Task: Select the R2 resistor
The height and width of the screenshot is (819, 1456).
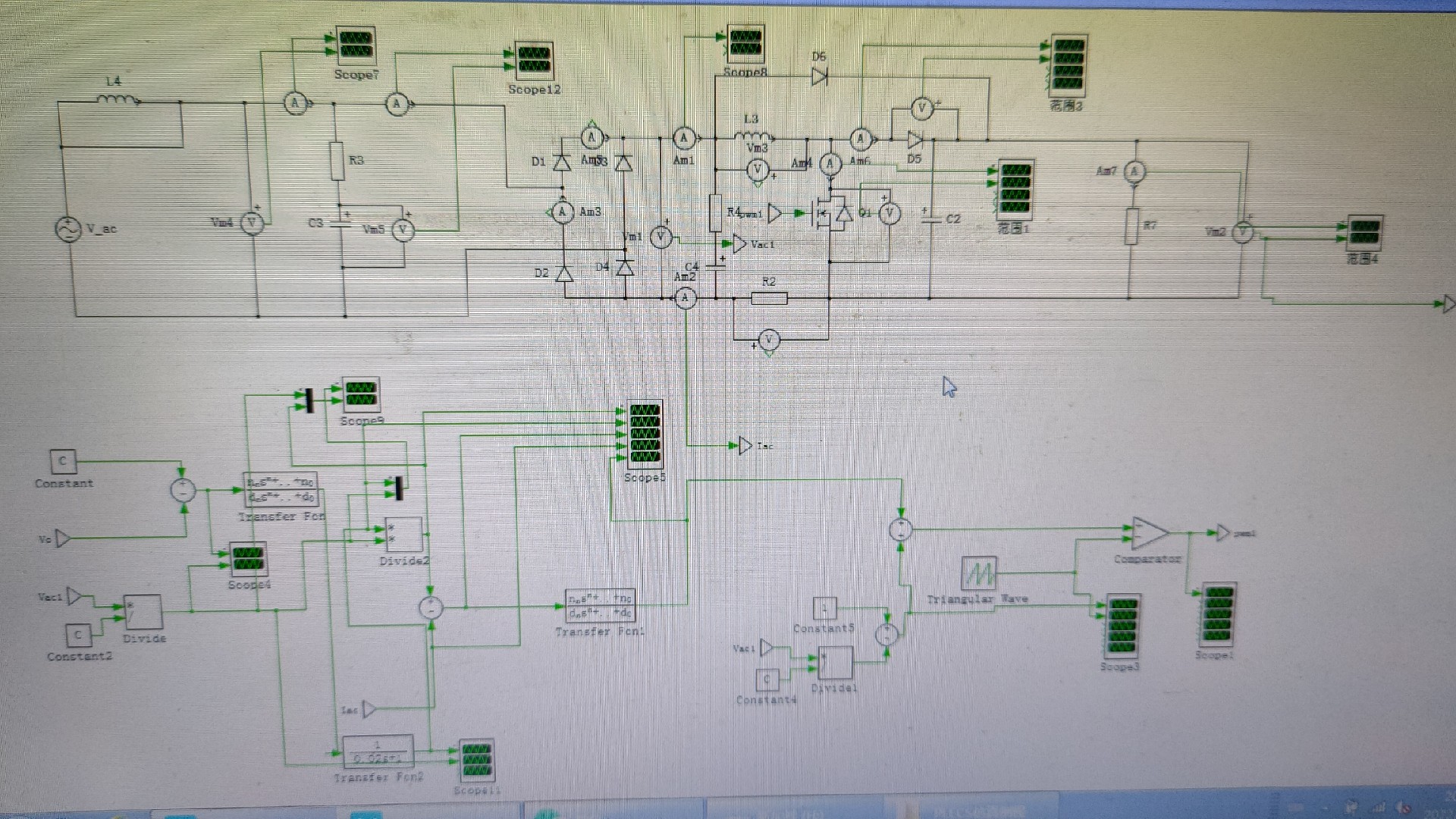Action: (769, 298)
